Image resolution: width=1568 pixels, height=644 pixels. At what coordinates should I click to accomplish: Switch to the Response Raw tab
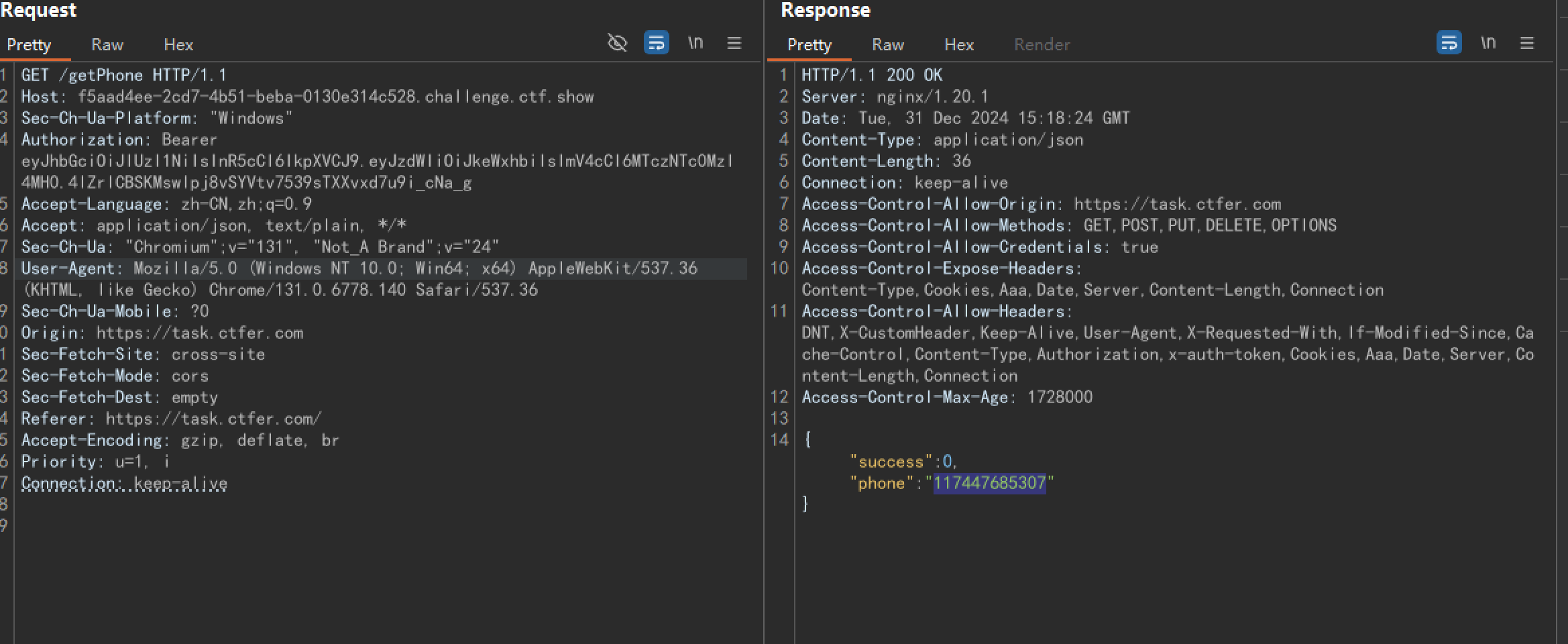(x=888, y=45)
